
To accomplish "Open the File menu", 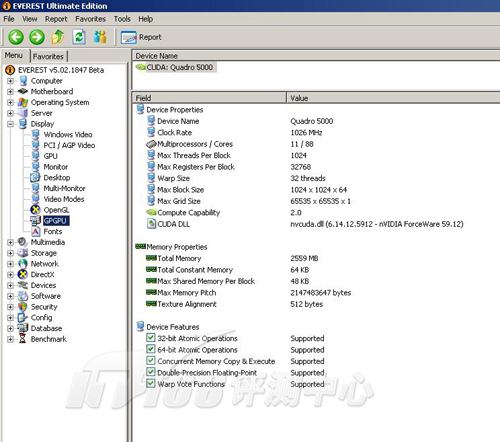I will point(9,19).
